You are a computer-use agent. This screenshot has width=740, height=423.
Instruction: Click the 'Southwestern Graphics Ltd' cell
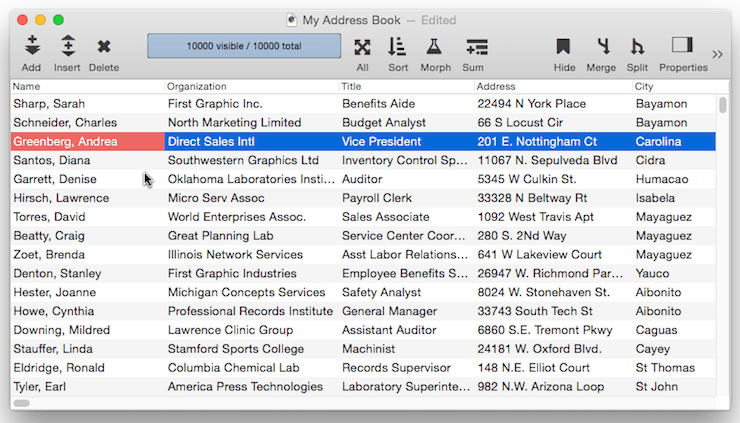click(x=252, y=161)
